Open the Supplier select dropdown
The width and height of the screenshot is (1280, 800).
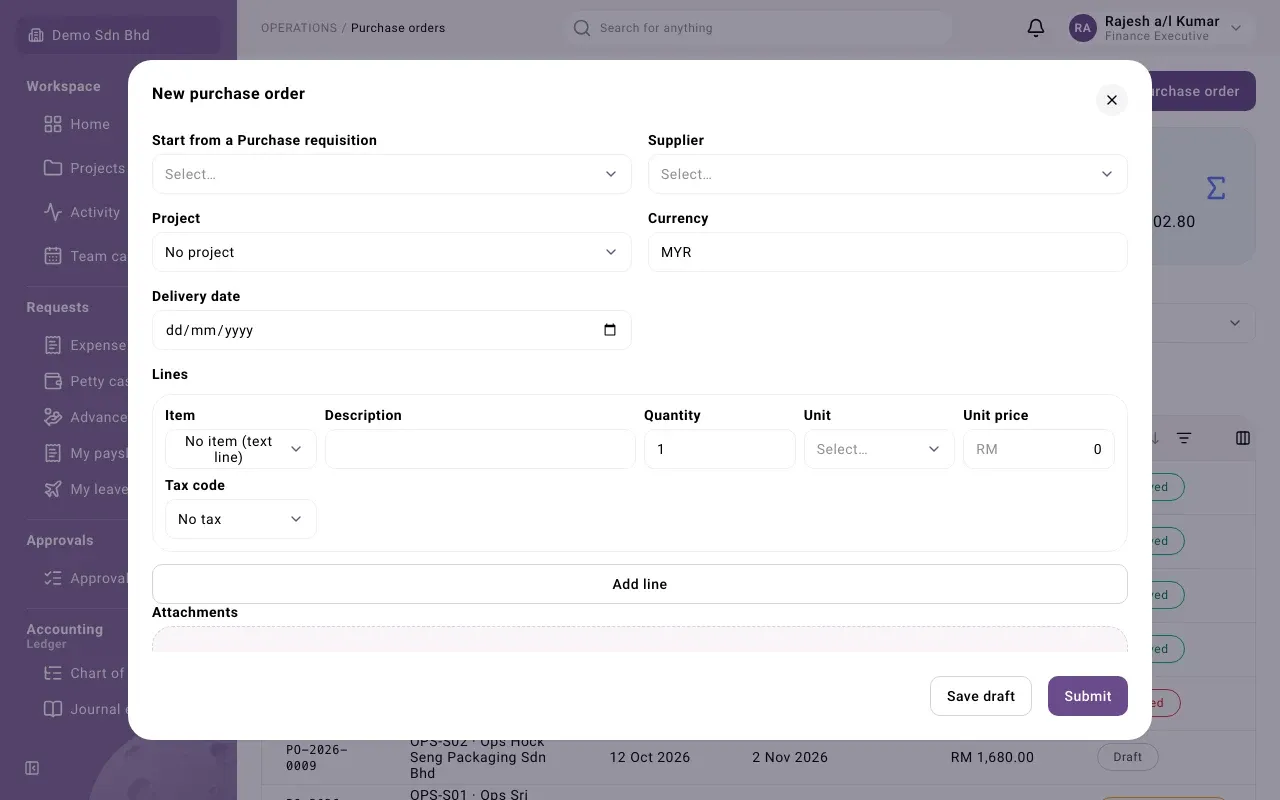[x=888, y=174]
